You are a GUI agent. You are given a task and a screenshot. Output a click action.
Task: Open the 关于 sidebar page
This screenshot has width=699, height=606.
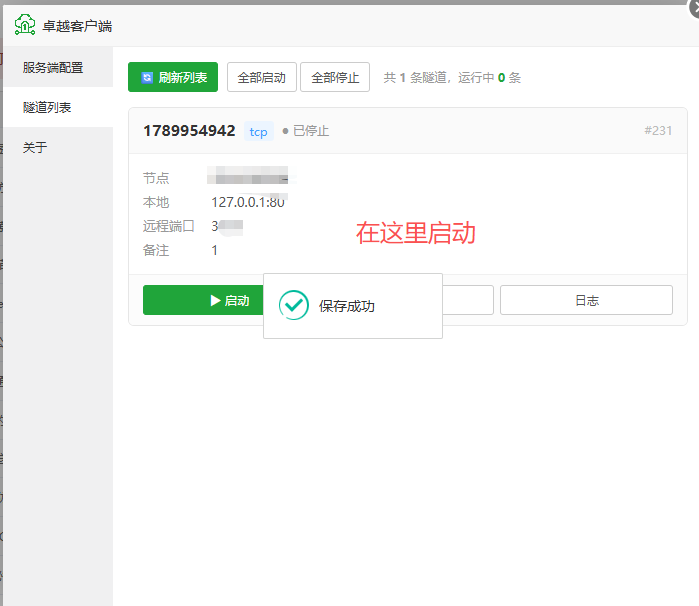pyautogui.click(x=58, y=148)
